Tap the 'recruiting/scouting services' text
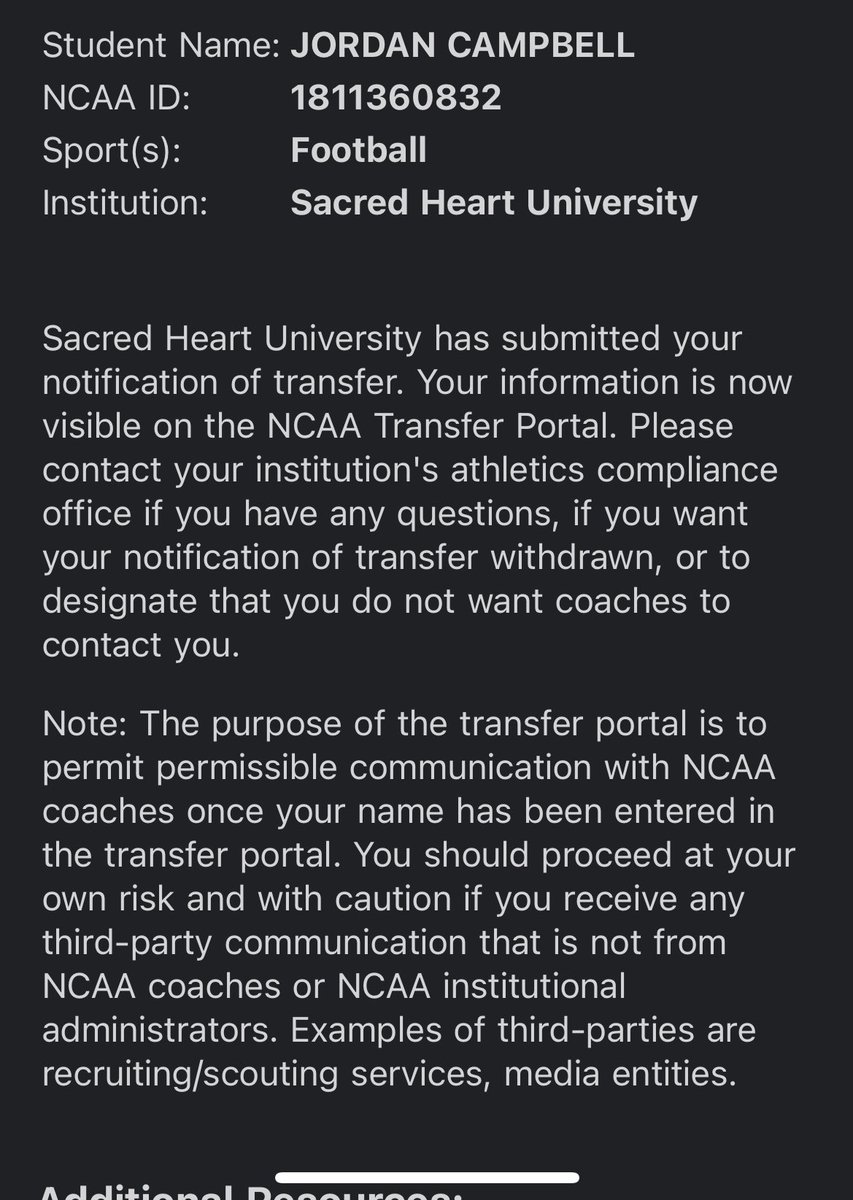This screenshot has height=1200, width=853. pyautogui.click(x=268, y=1074)
